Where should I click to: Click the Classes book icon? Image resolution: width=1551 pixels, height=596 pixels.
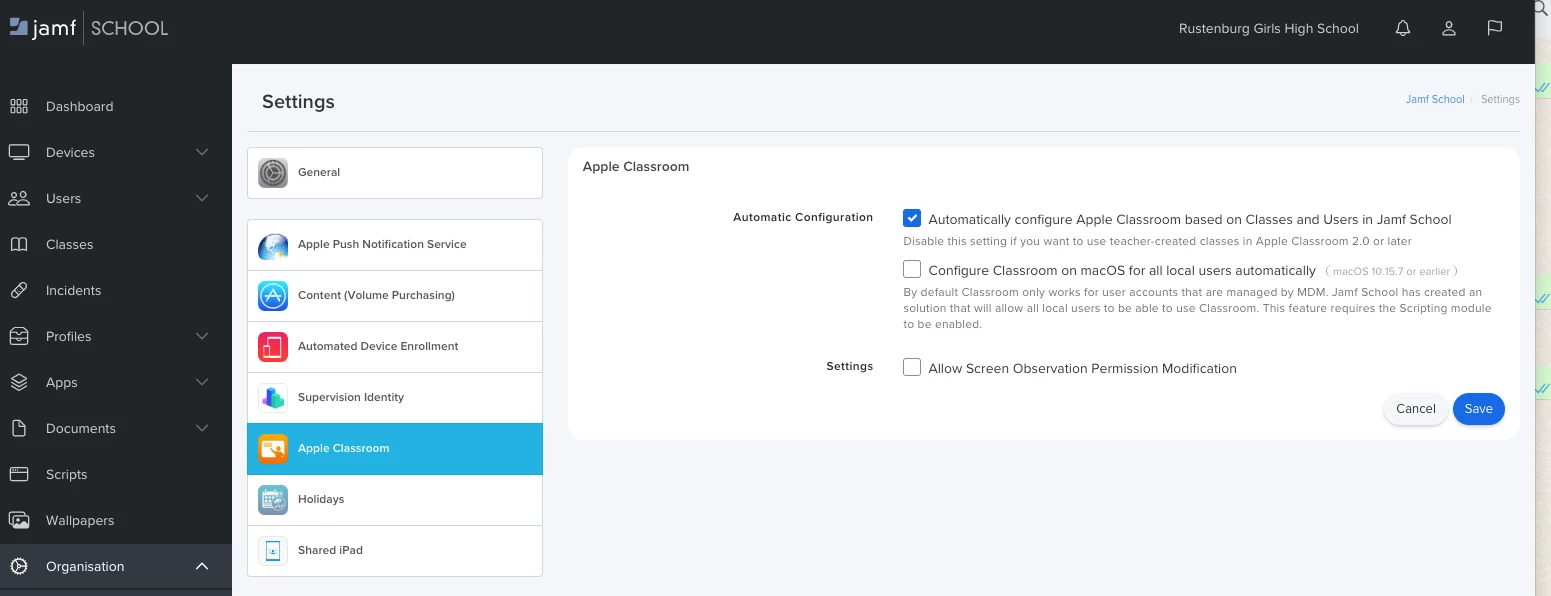click(x=19, y=244)
